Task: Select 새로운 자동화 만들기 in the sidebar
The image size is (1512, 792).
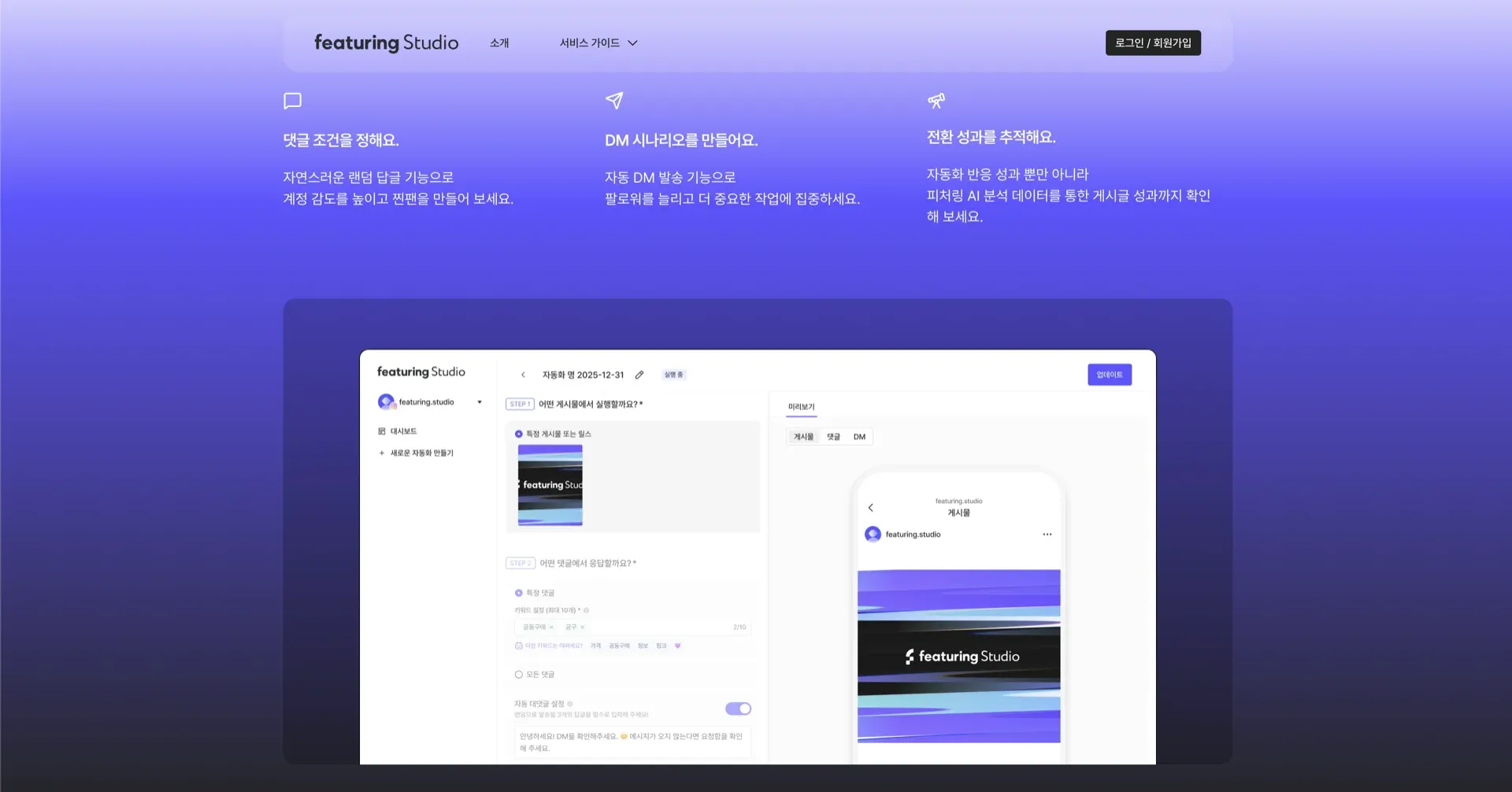Action: click(x=421, y=453)
